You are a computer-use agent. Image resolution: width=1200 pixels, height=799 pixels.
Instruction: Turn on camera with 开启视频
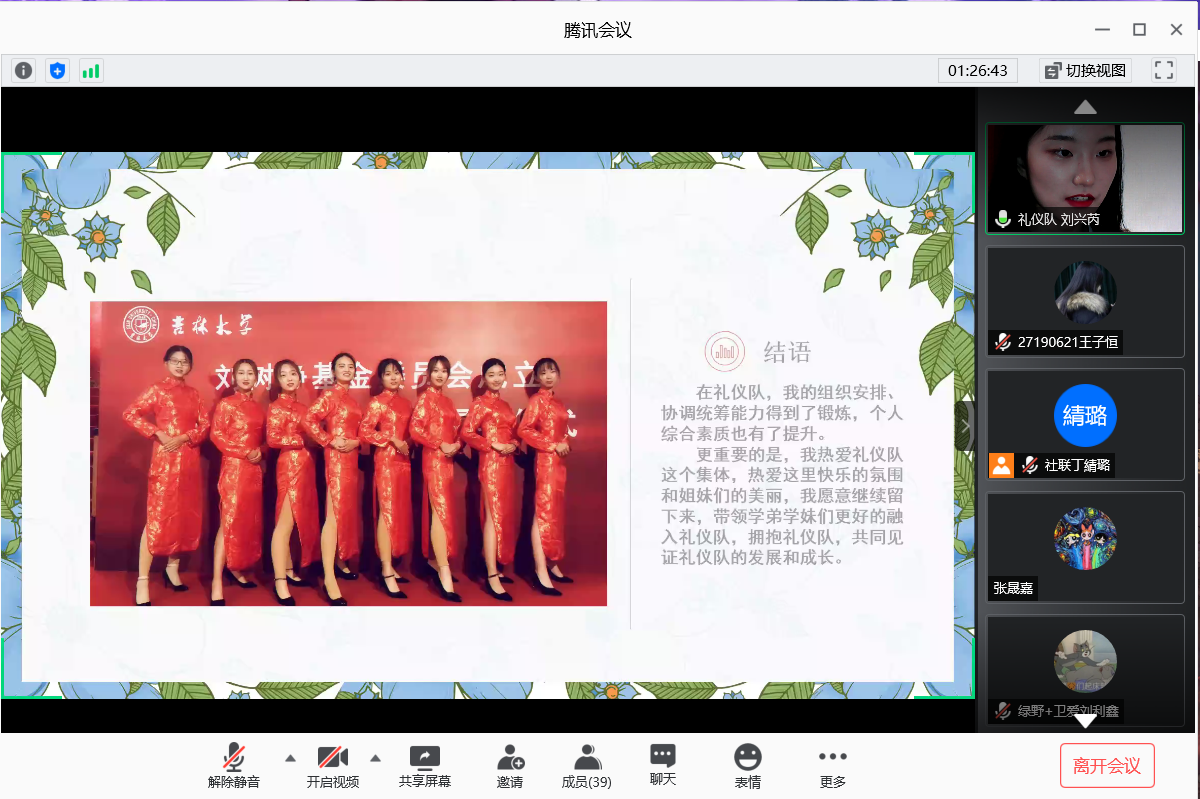click(x=332, y=766)
